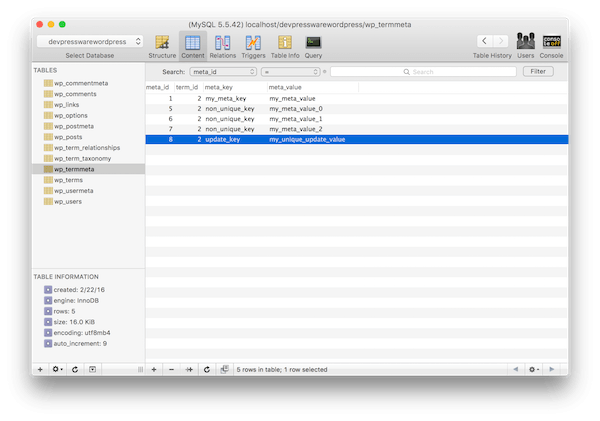Remove the selected row with minus
The width and height of the screenshot is (600, 421).
pyautogui.click(x=171, y=369)
